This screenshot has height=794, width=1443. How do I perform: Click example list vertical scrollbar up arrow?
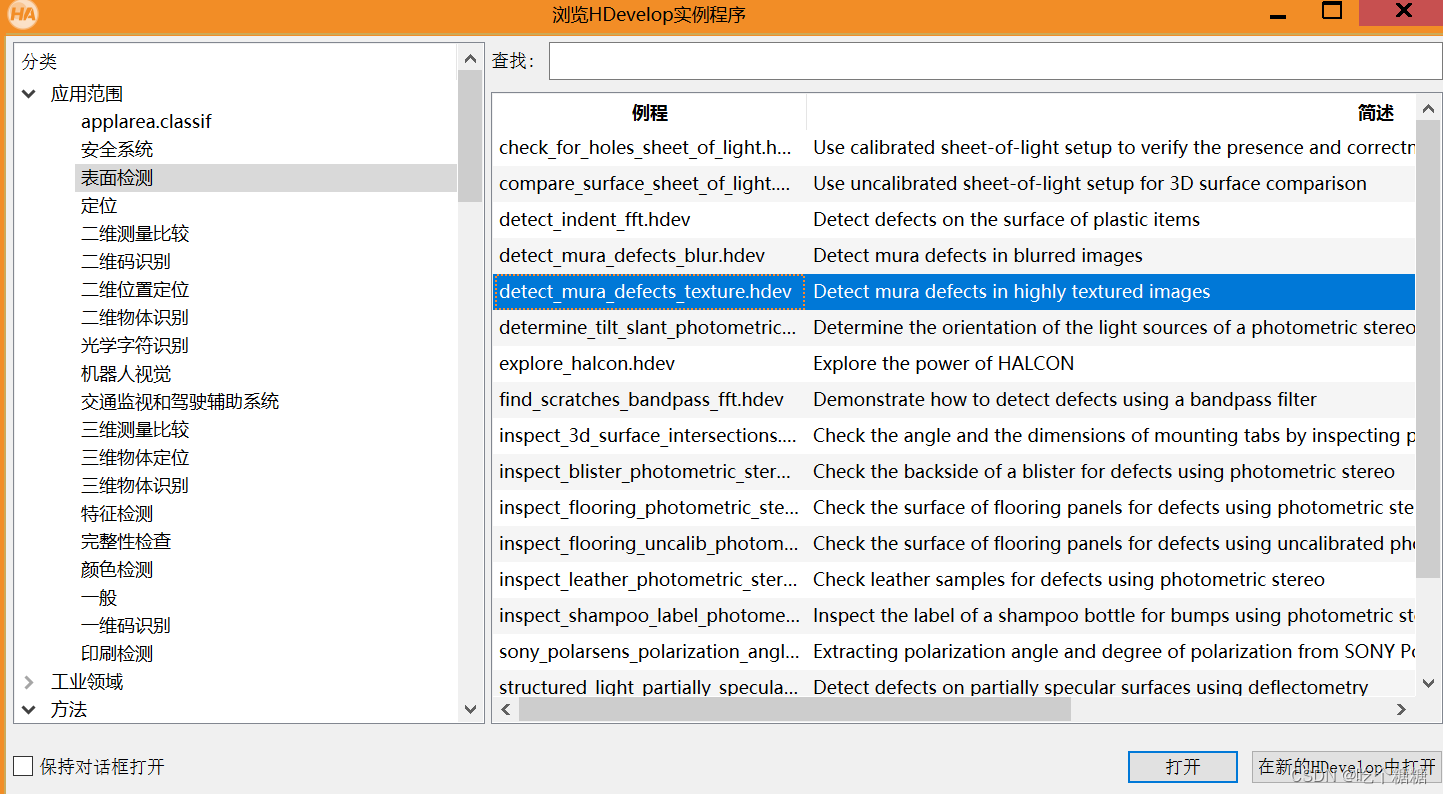[x=1428, y=108]
